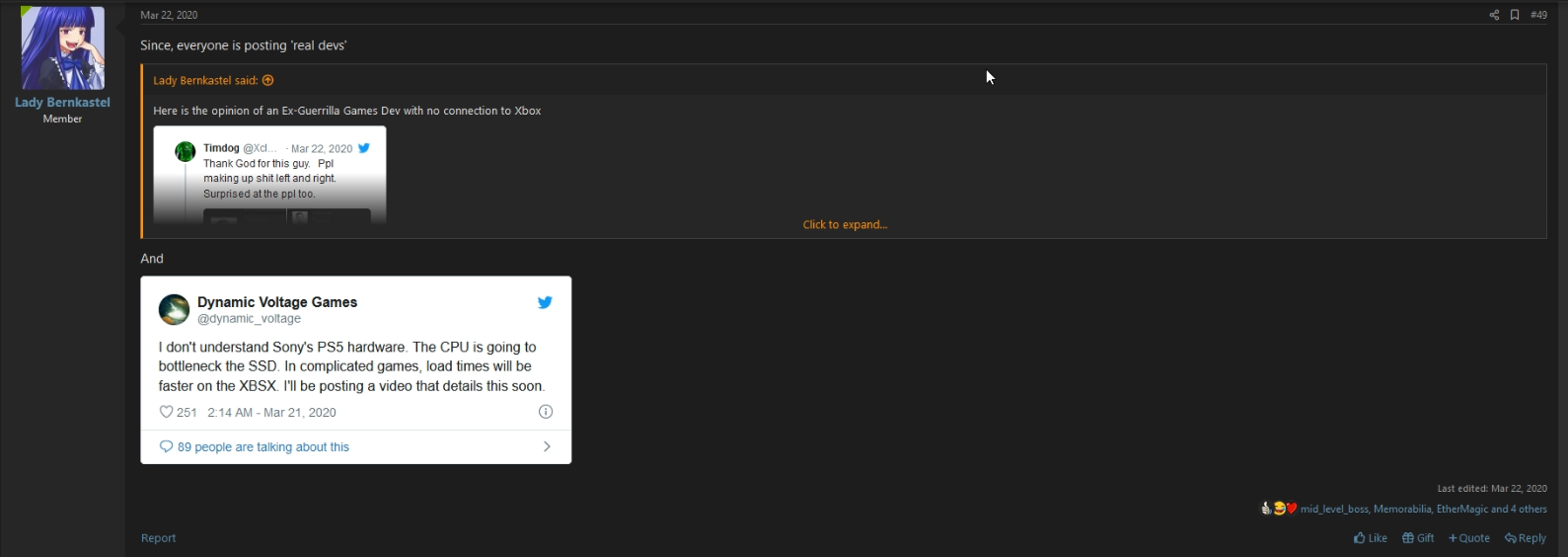Open the chevron arrow in the tweet footer
Image resolution: width=1568 pixels, height=557 pixels.
[547, 446]
